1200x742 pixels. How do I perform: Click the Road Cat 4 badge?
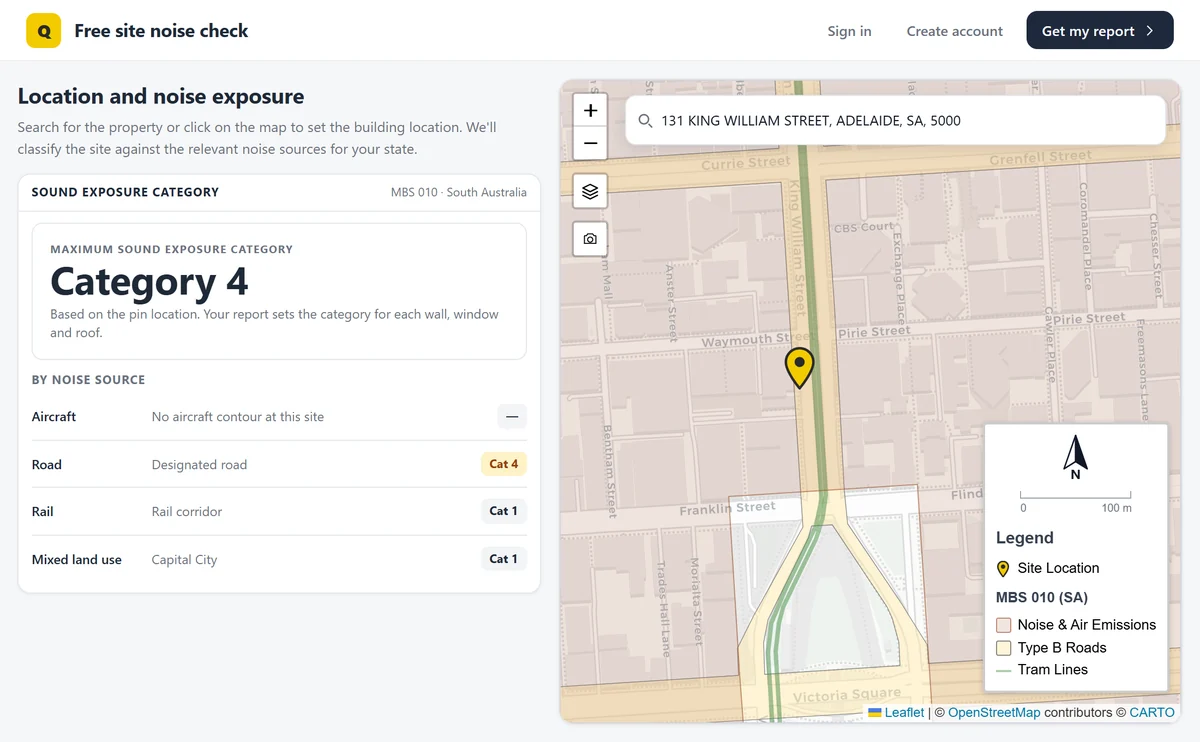coord(504,464)
